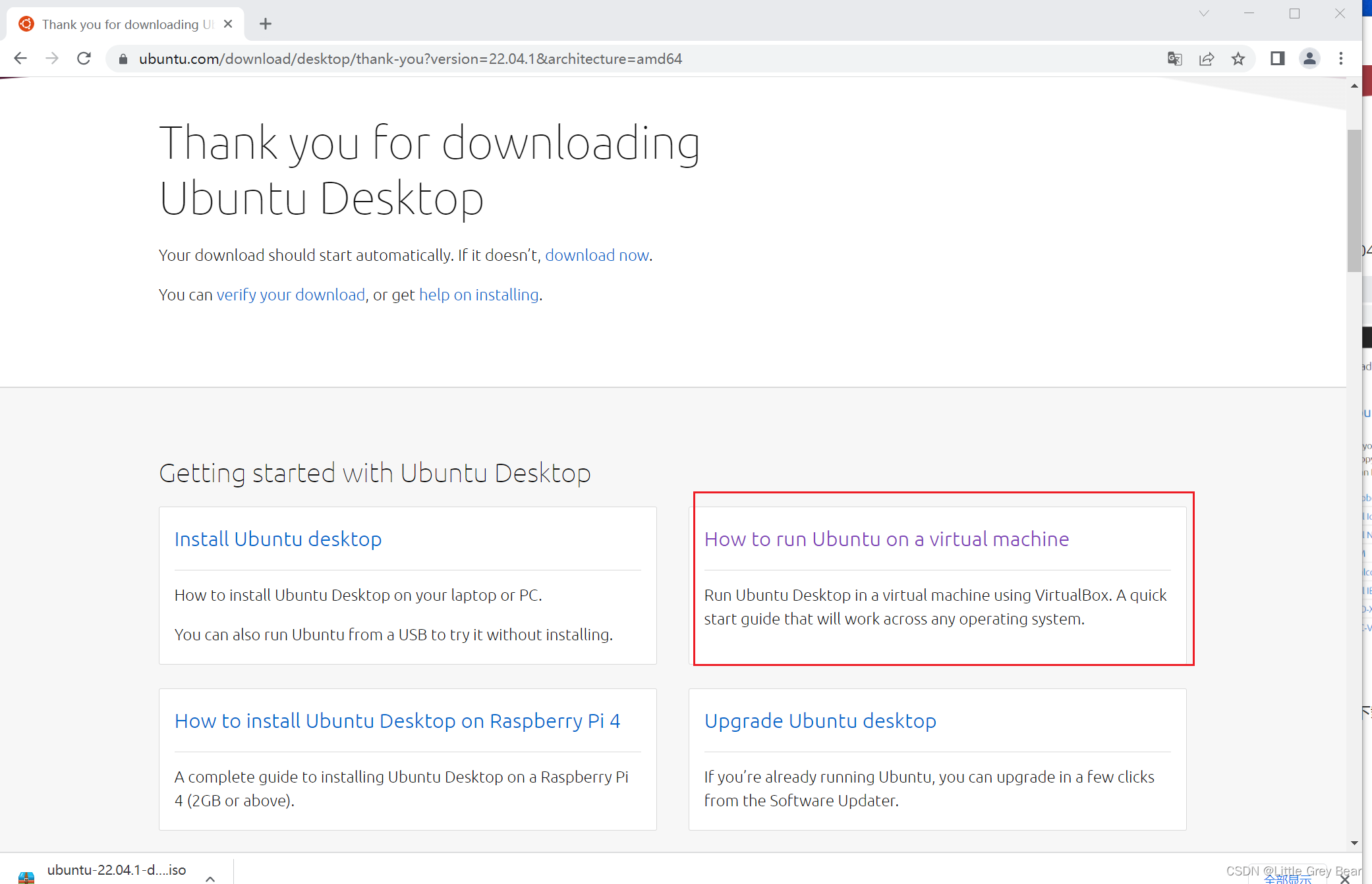Click the 'Thank you for downloading Ubuntu Desktop' heading
The image size is (1372, 884).
(x=429, y=170)
